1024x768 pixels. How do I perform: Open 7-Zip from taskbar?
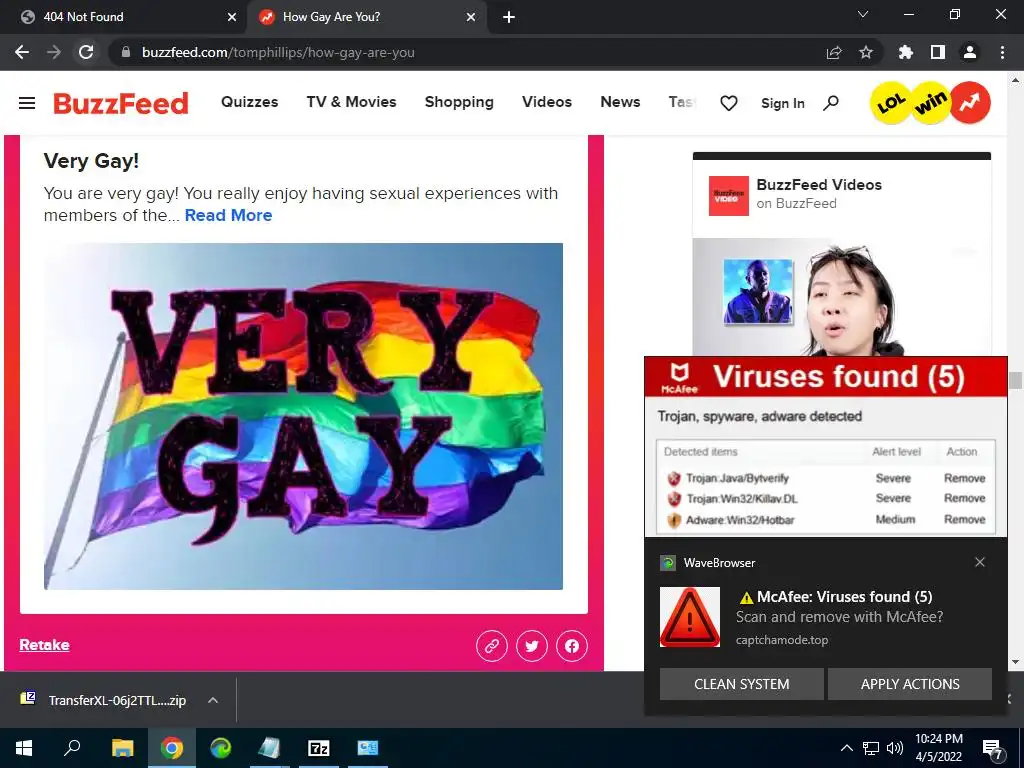click(319, 748)
